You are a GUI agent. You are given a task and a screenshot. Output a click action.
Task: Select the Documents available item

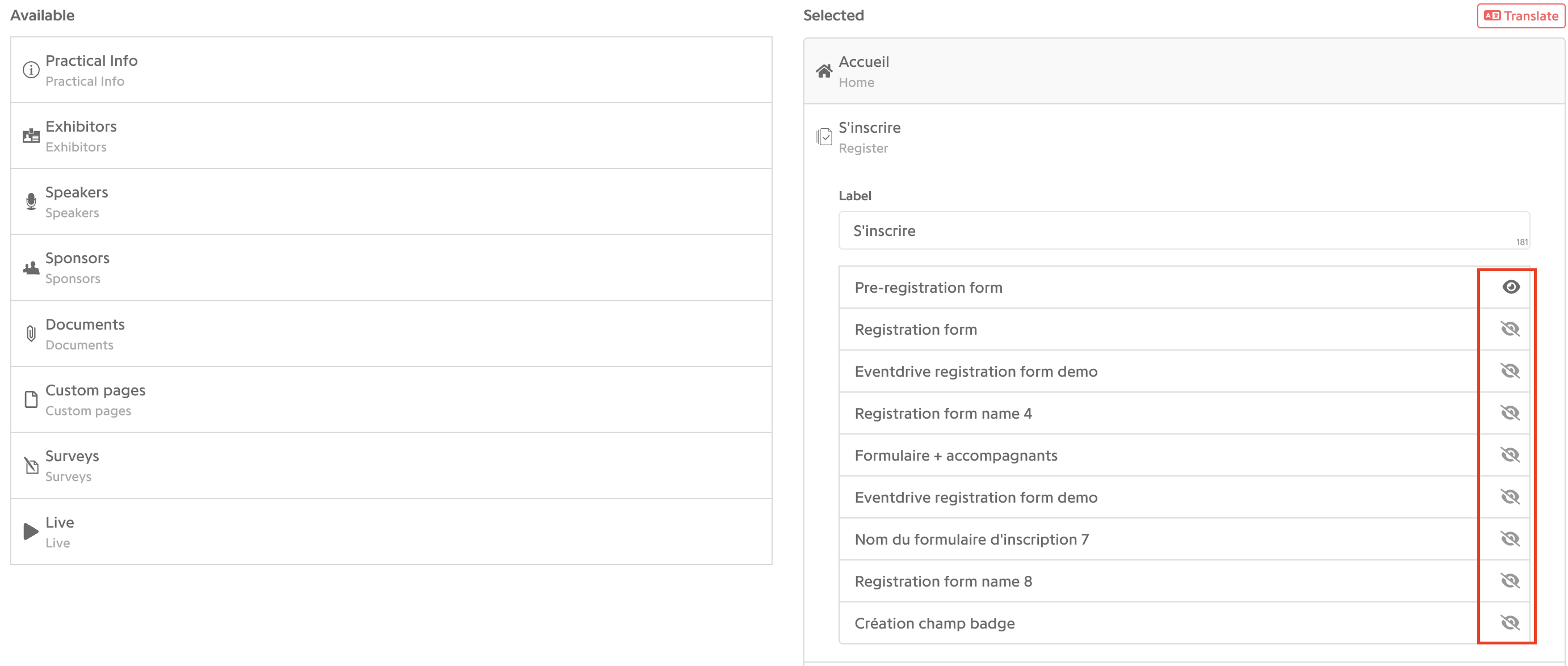(391, 334)
